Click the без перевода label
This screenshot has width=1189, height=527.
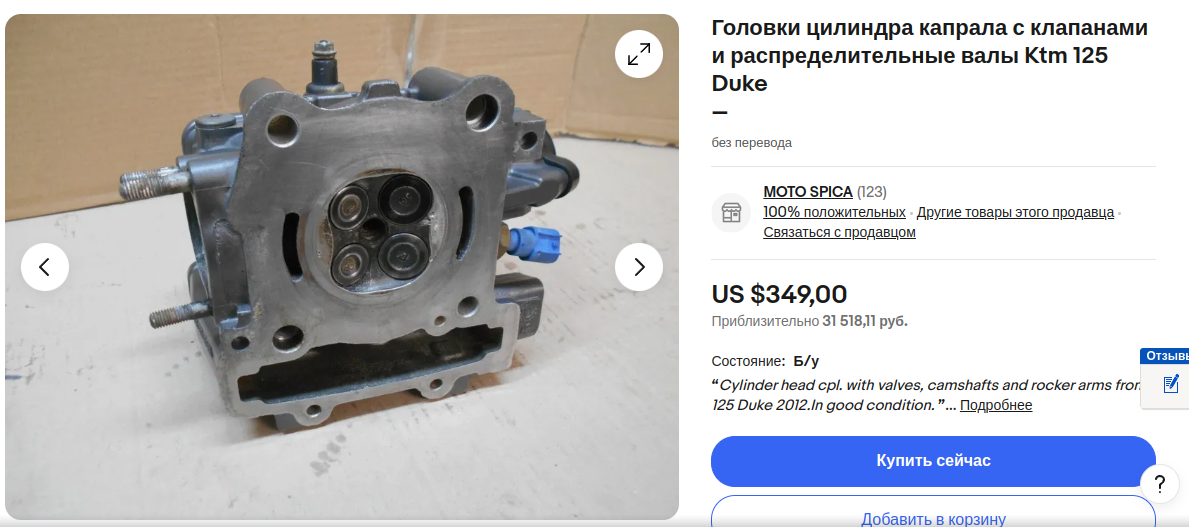point(751,143)
